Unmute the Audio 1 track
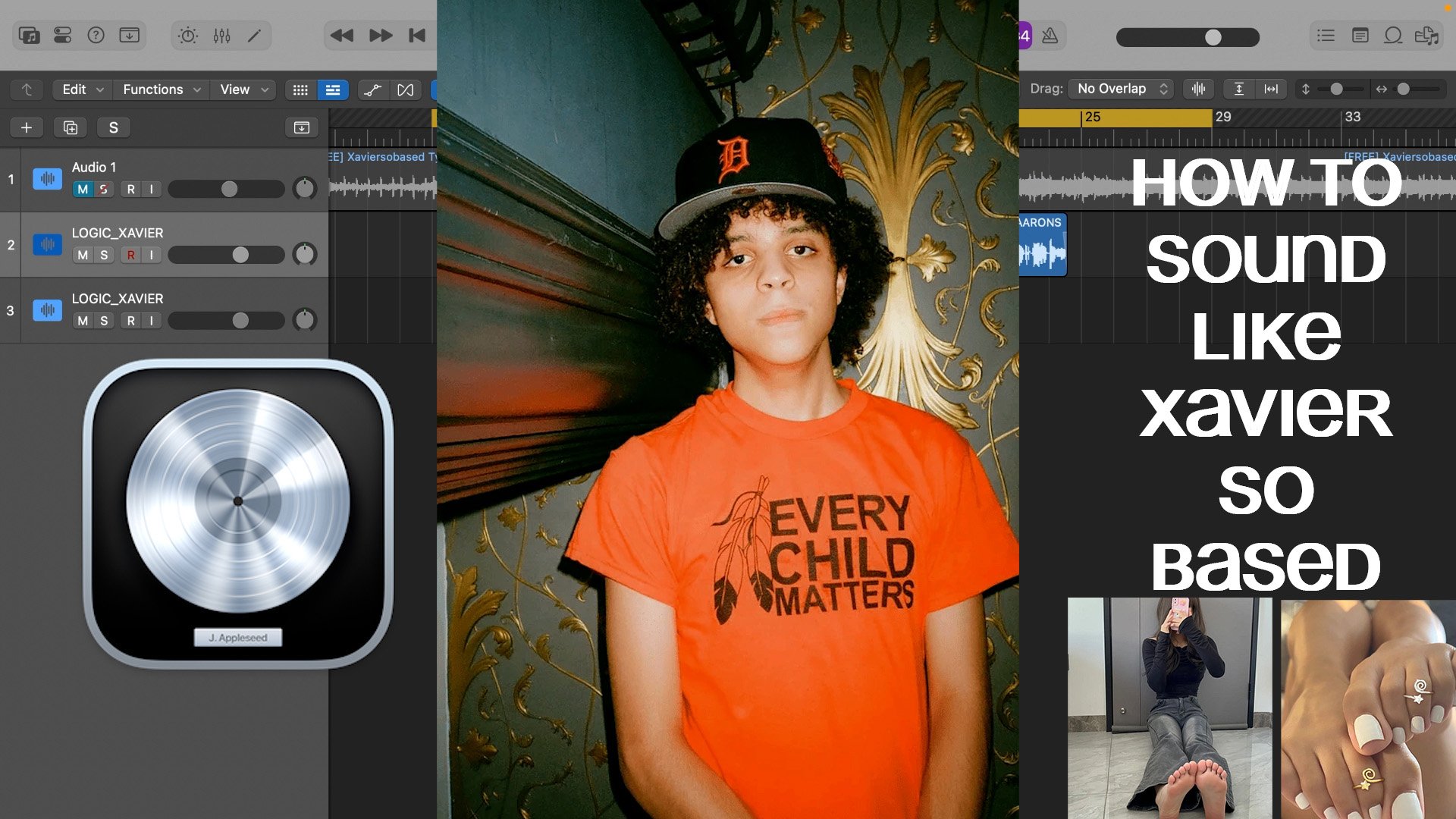This screenshot has width=1456, height=819. coord(83,189)
